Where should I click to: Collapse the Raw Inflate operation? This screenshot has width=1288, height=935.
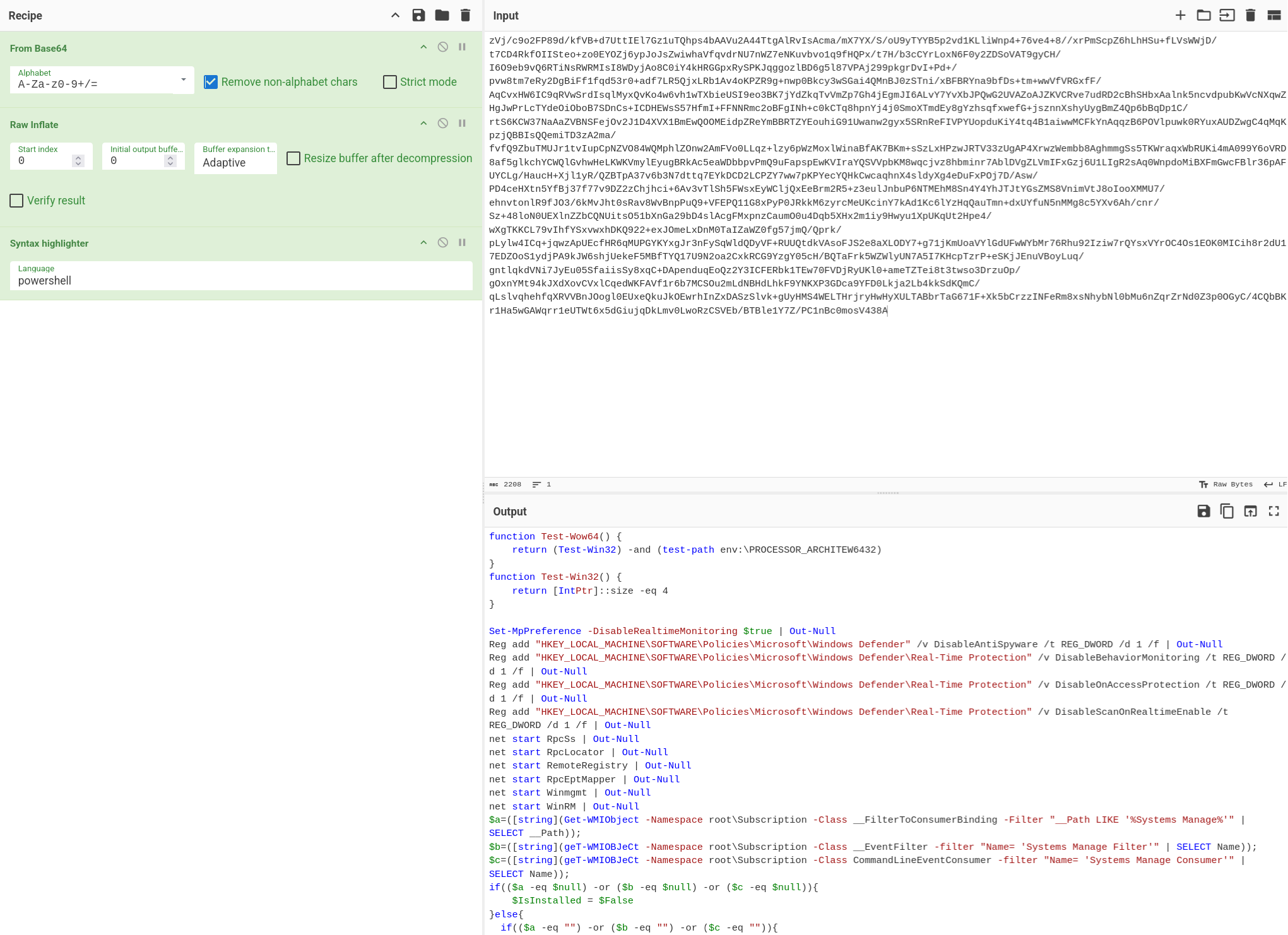tap(423, 124)
